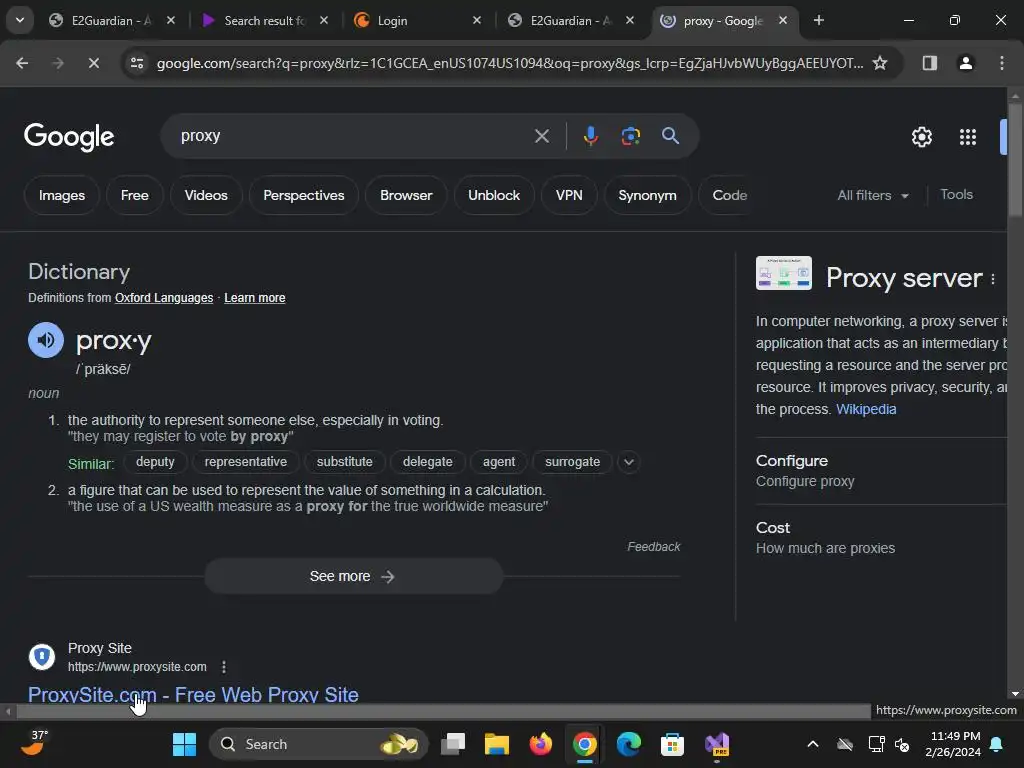Select Synonym filter chip
The image size is (1024, 768).
[647, 195]
